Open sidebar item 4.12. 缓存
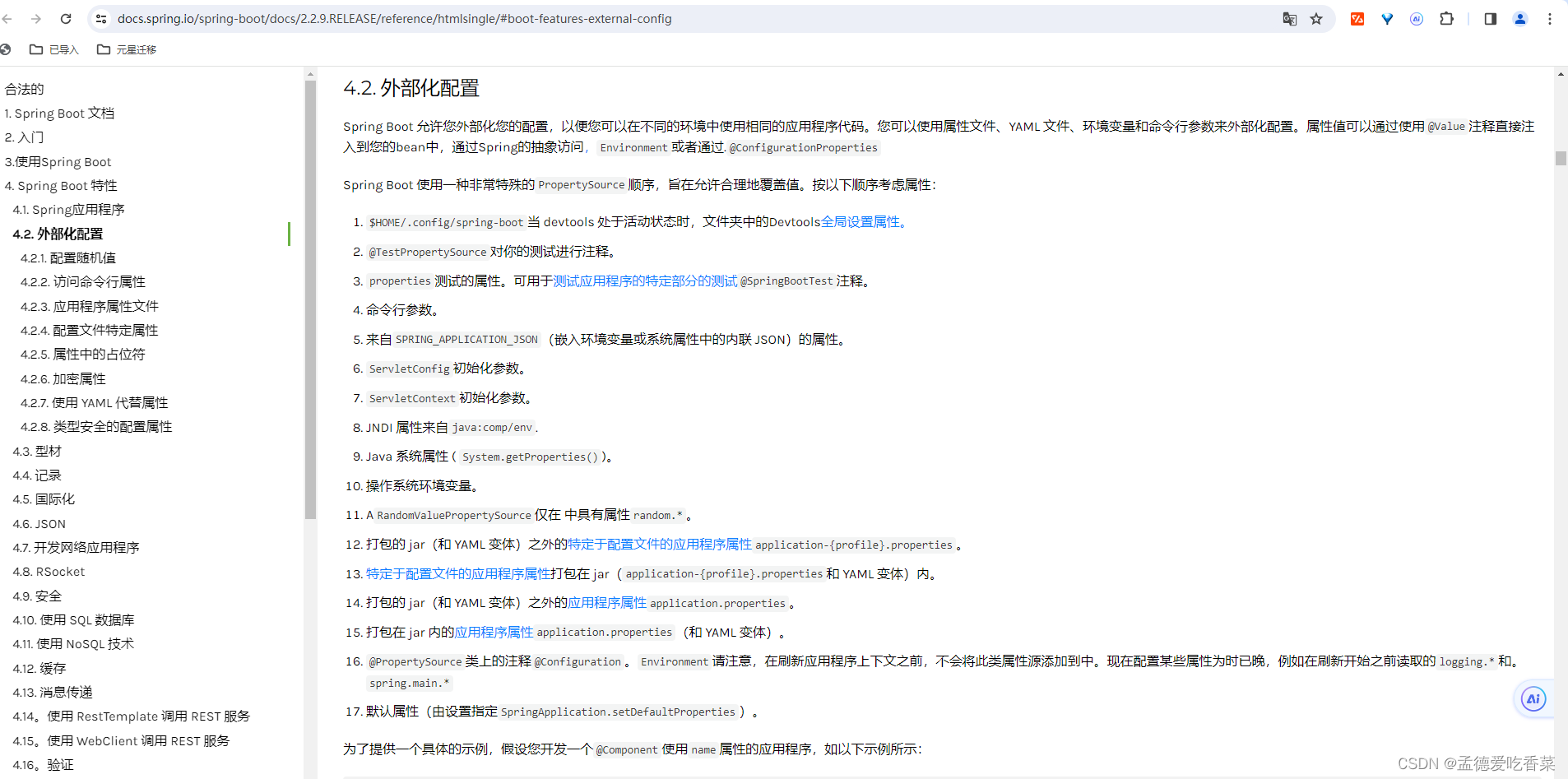 point(39,669)
